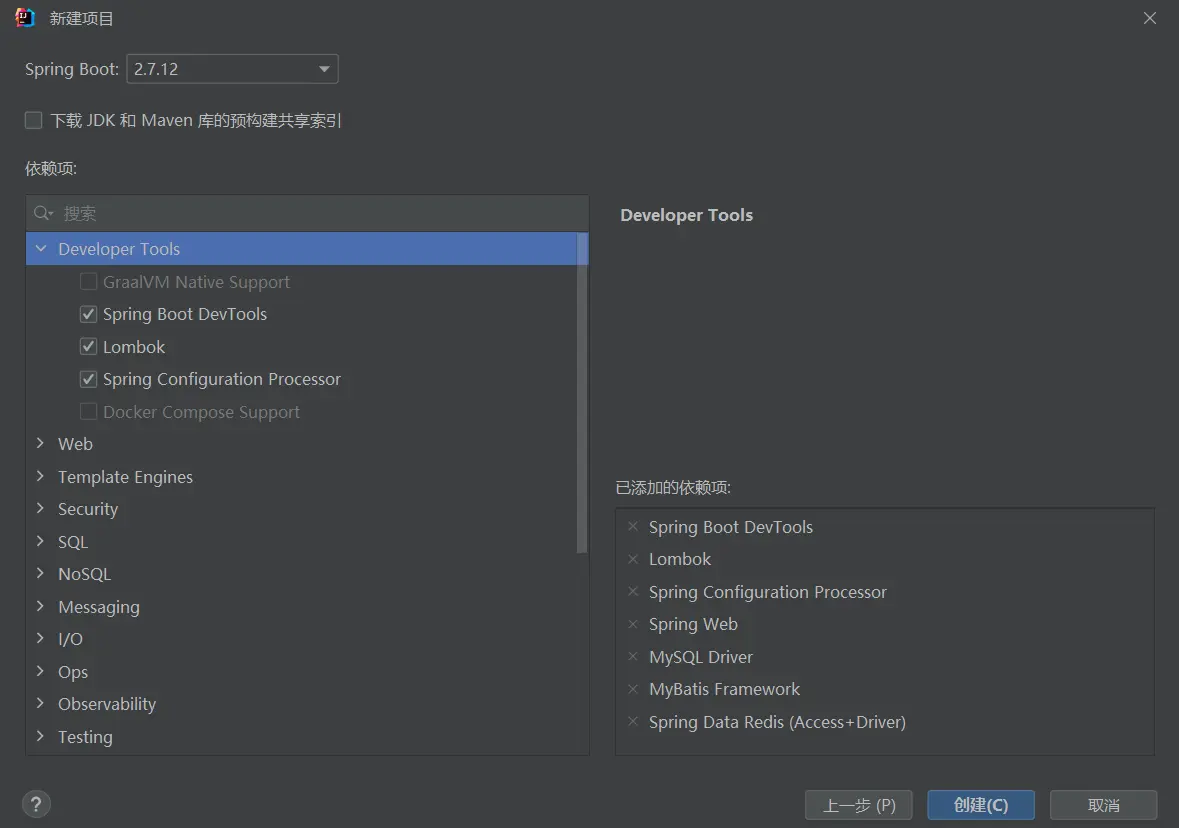Click the IntelliJ IDEA logo in the title bar
Screen dimensions: 1179x828
[25, 17]
